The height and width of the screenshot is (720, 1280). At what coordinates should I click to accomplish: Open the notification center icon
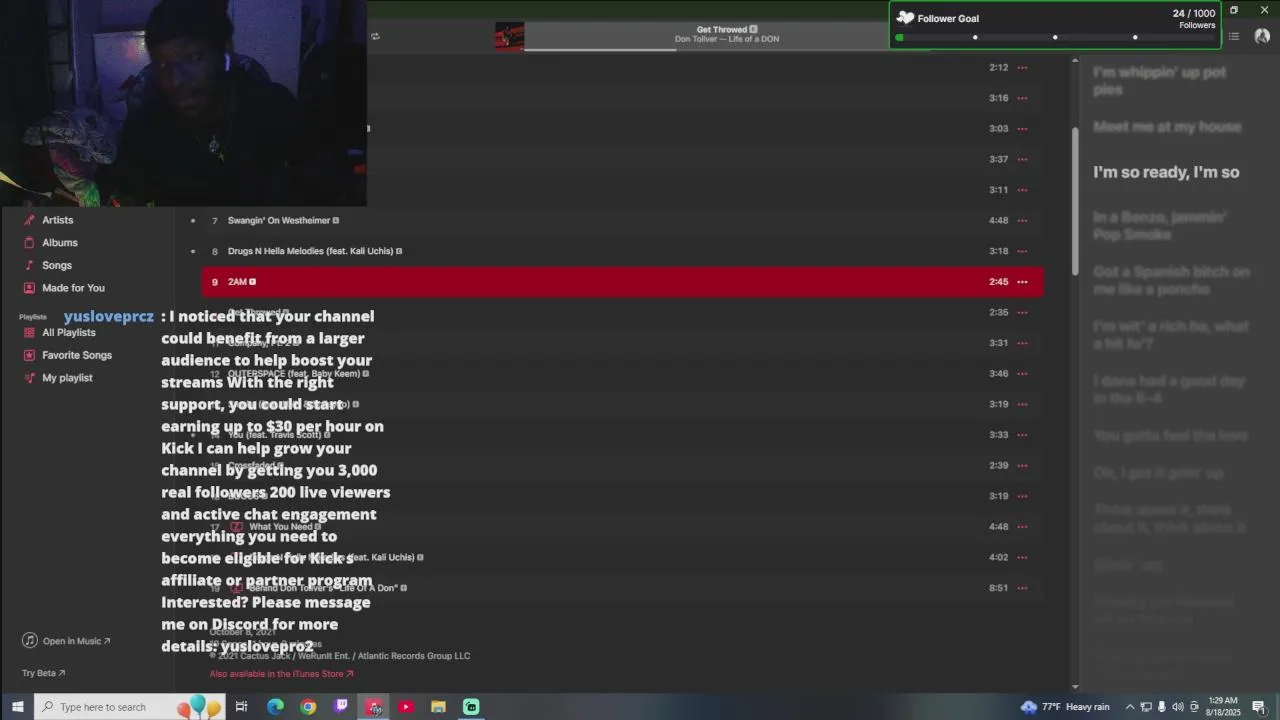pyautogui.click(x=1259, y=707)
